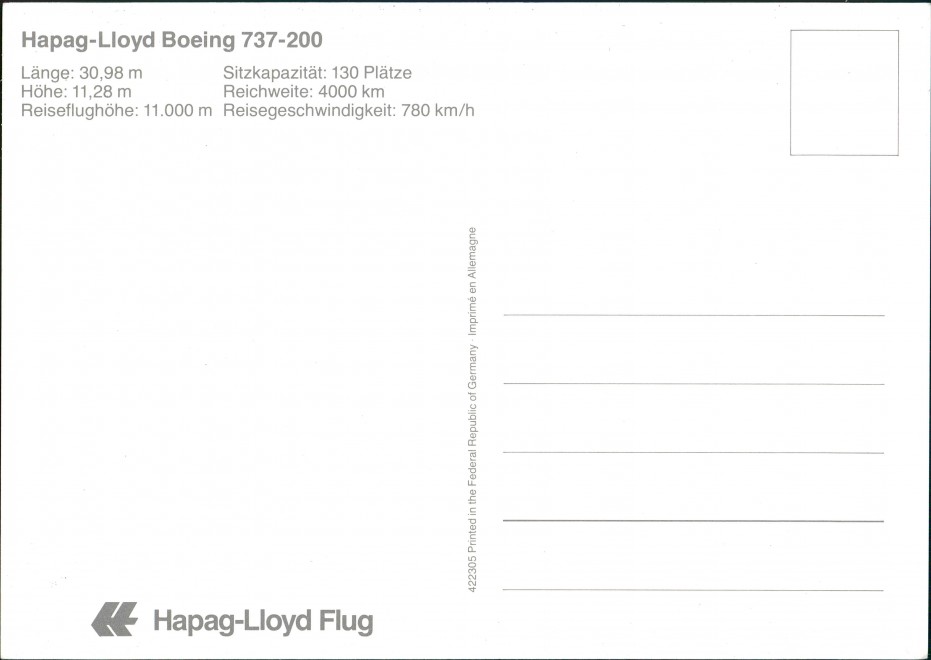The image size is (931, 660).
Task: Click the Reisegeschwindigkeit: 780 km/h text
Action: 349,111
